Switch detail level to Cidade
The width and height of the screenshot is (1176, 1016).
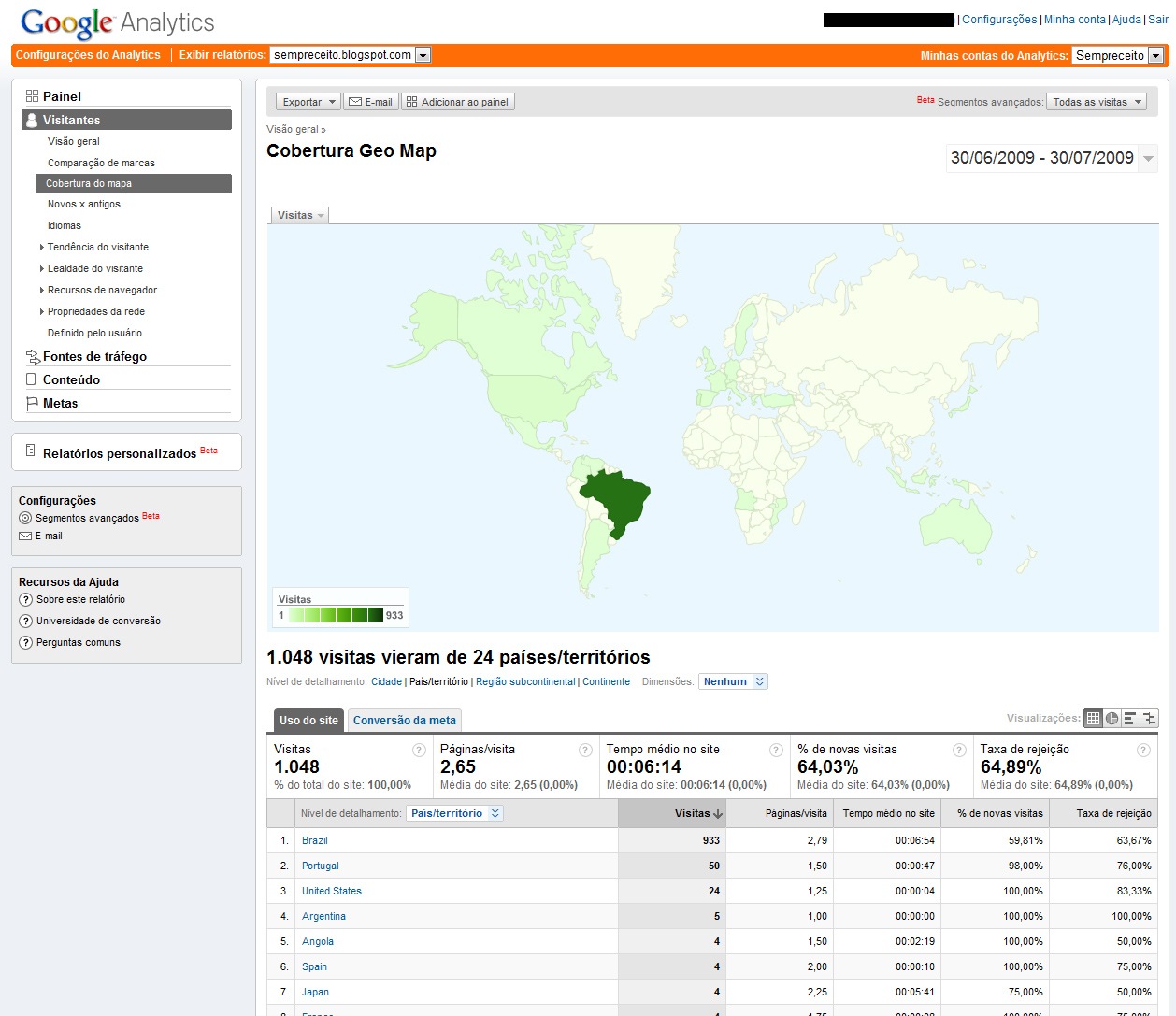(386, 681)
